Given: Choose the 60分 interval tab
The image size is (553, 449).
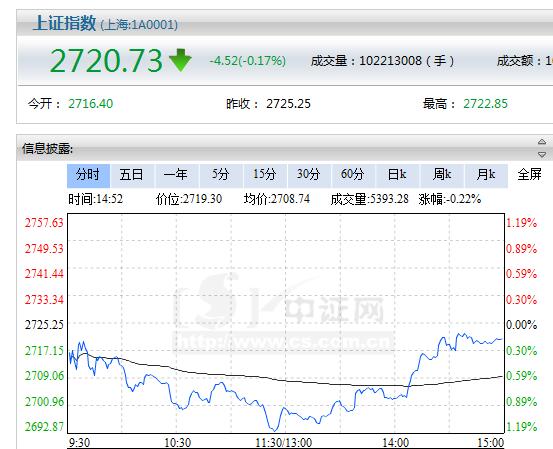Looking at the screenshot, I should click(x=353, y=175).
